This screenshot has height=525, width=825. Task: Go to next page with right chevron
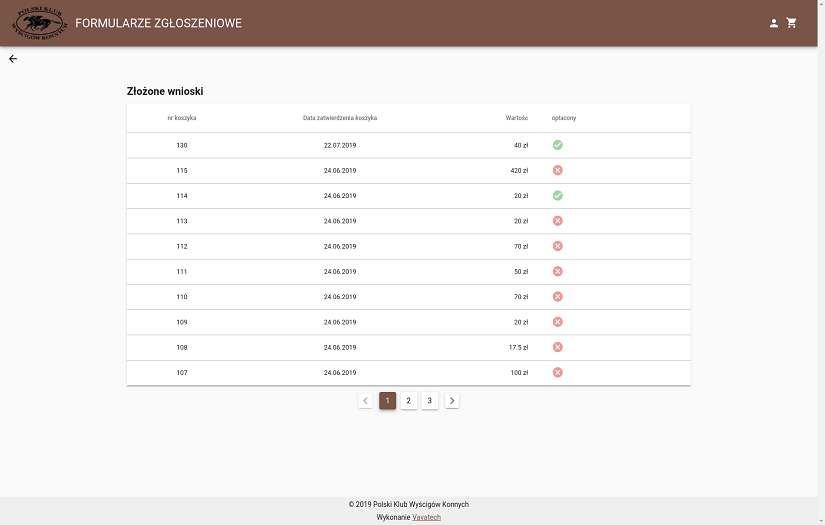pyautogui.click(x=452, y=401)
